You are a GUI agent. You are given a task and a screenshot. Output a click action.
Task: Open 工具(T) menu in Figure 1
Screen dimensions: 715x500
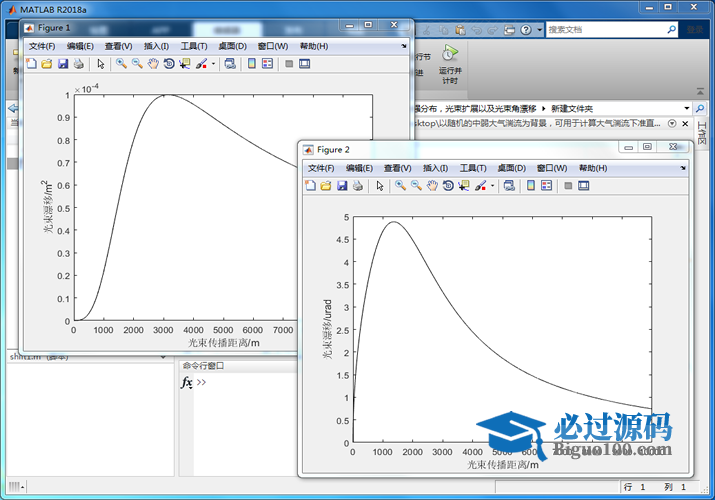coord(194,46)
